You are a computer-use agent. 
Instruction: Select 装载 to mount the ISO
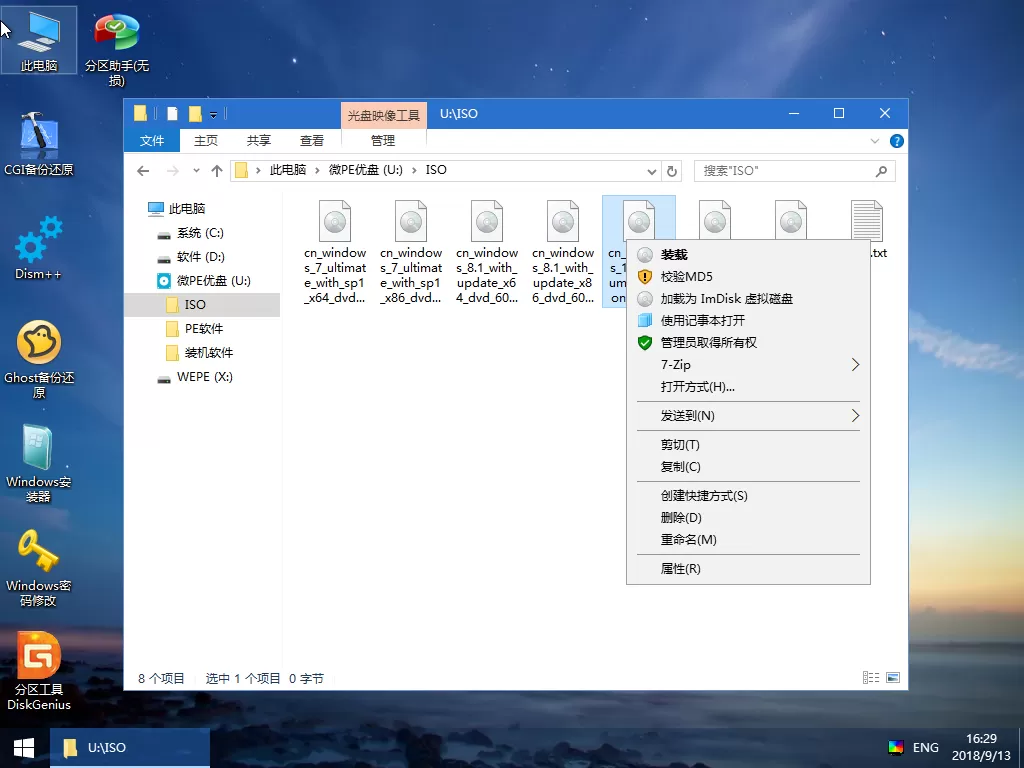(x=673, y=255)
